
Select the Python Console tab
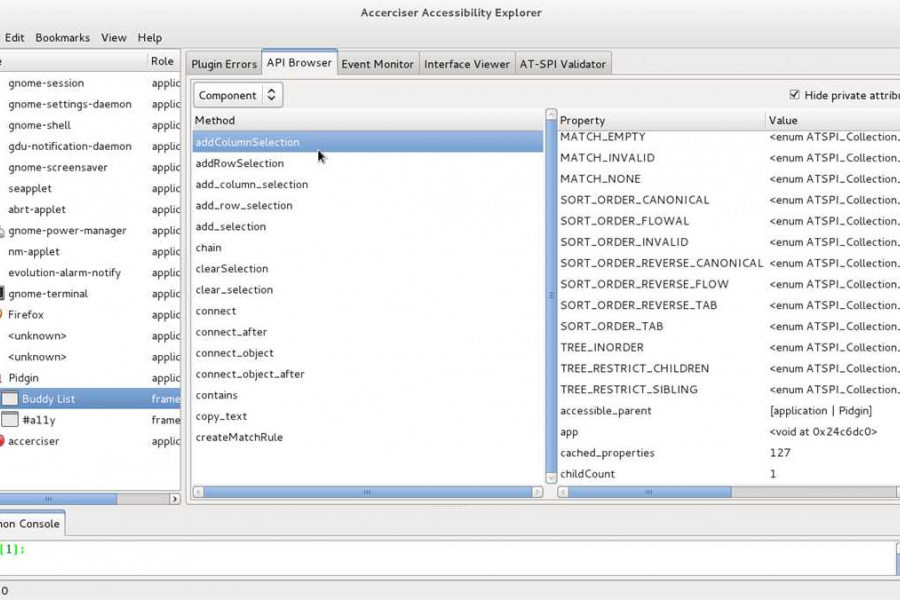click(x=31, y=524)
